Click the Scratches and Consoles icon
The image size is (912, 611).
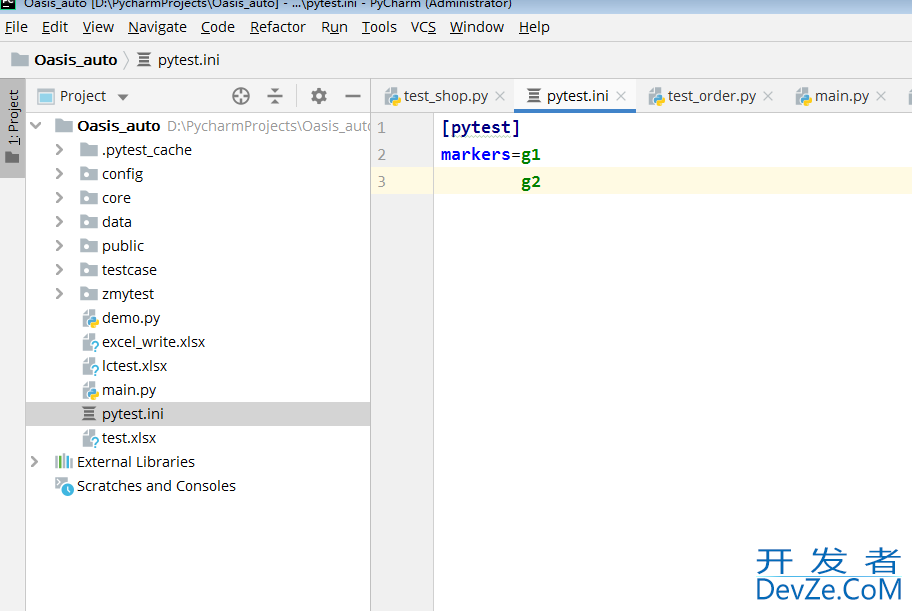coord(63,486)
